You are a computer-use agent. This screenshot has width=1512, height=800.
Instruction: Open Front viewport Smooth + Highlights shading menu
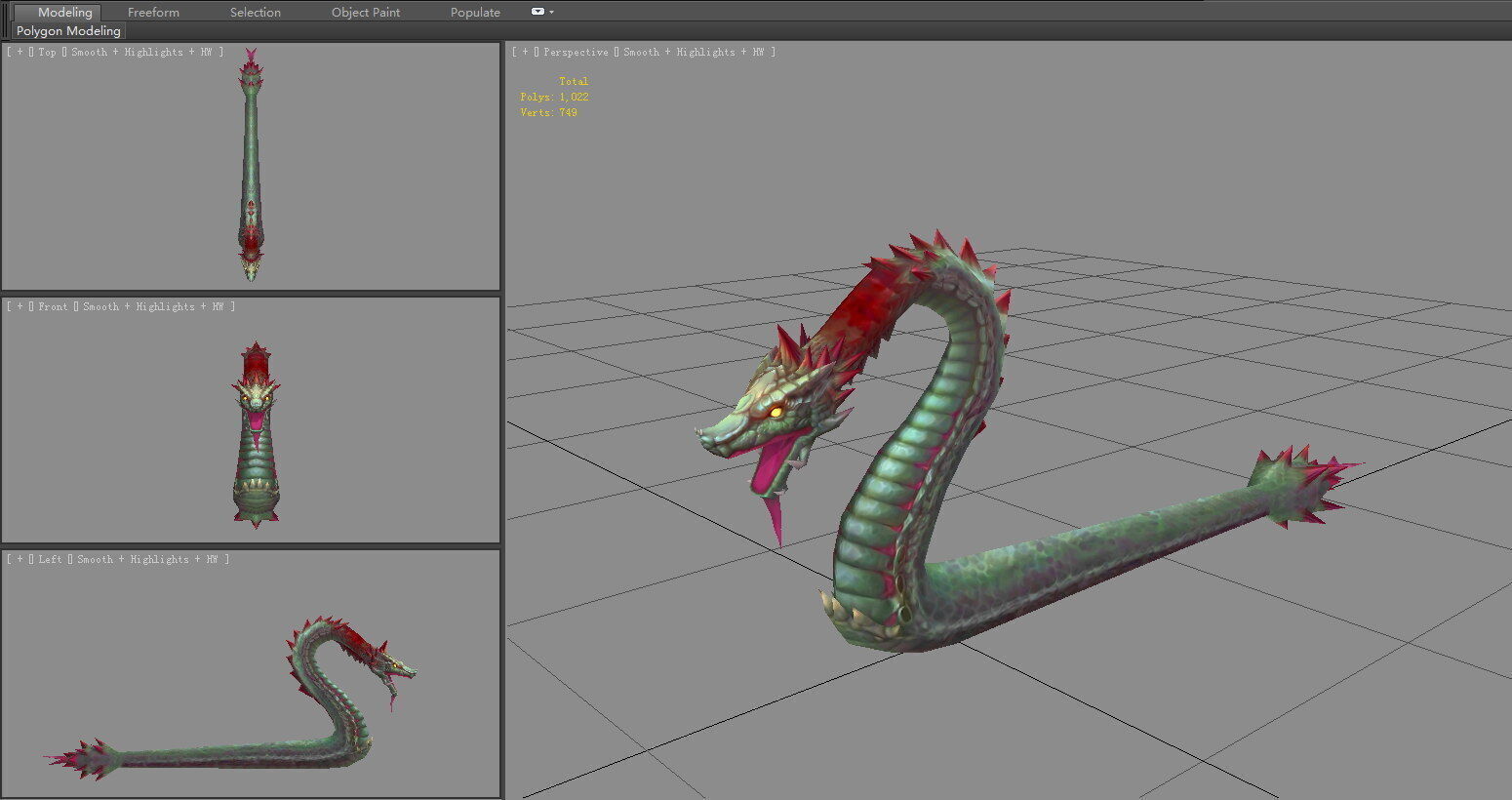pyautogui.click(x=153, y=306)
